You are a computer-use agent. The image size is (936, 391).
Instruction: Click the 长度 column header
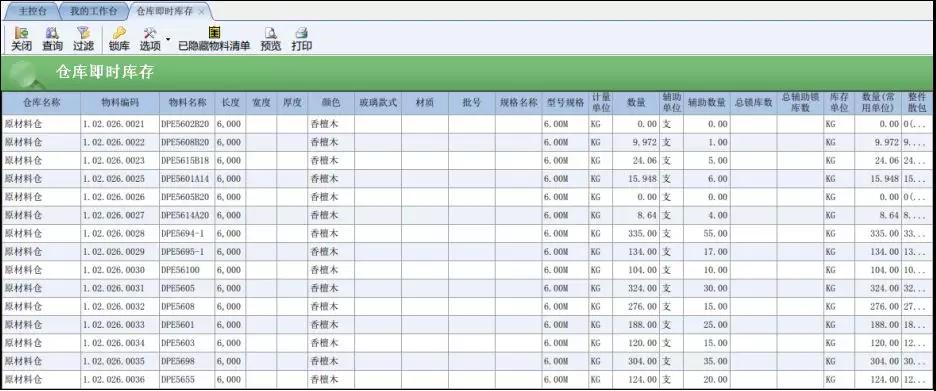tap(230, 103)
